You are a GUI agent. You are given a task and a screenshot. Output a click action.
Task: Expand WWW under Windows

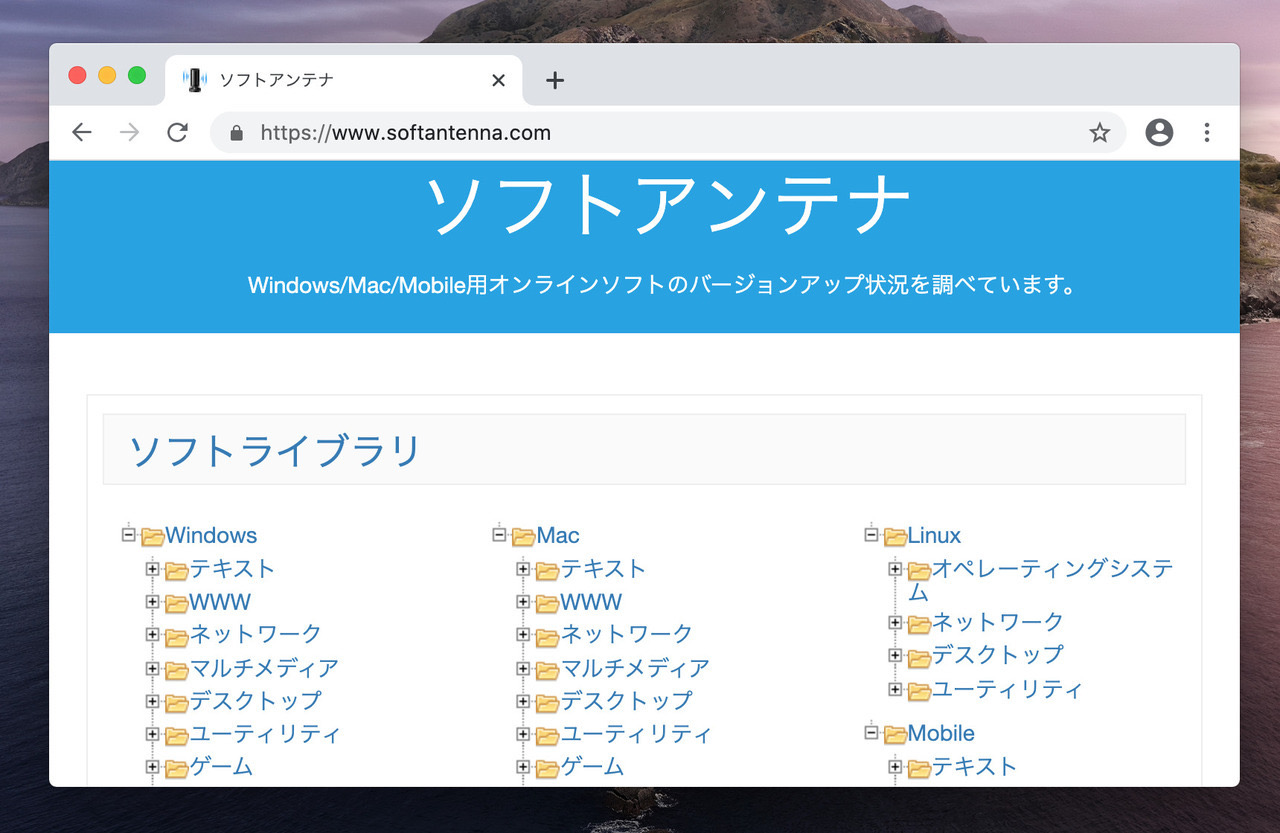coord(152,602)
